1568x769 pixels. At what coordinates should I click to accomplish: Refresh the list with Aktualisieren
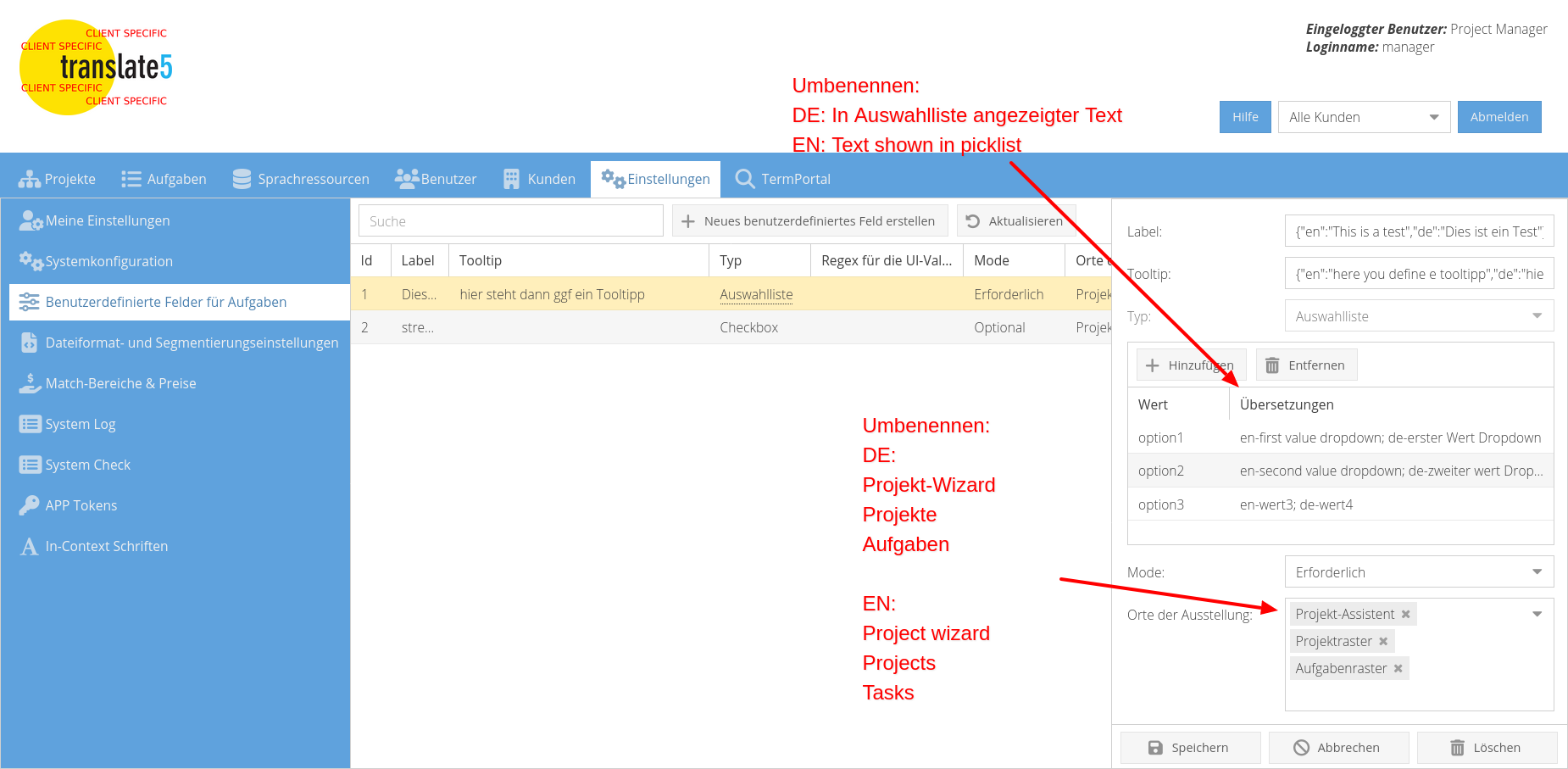point(1015,221)
